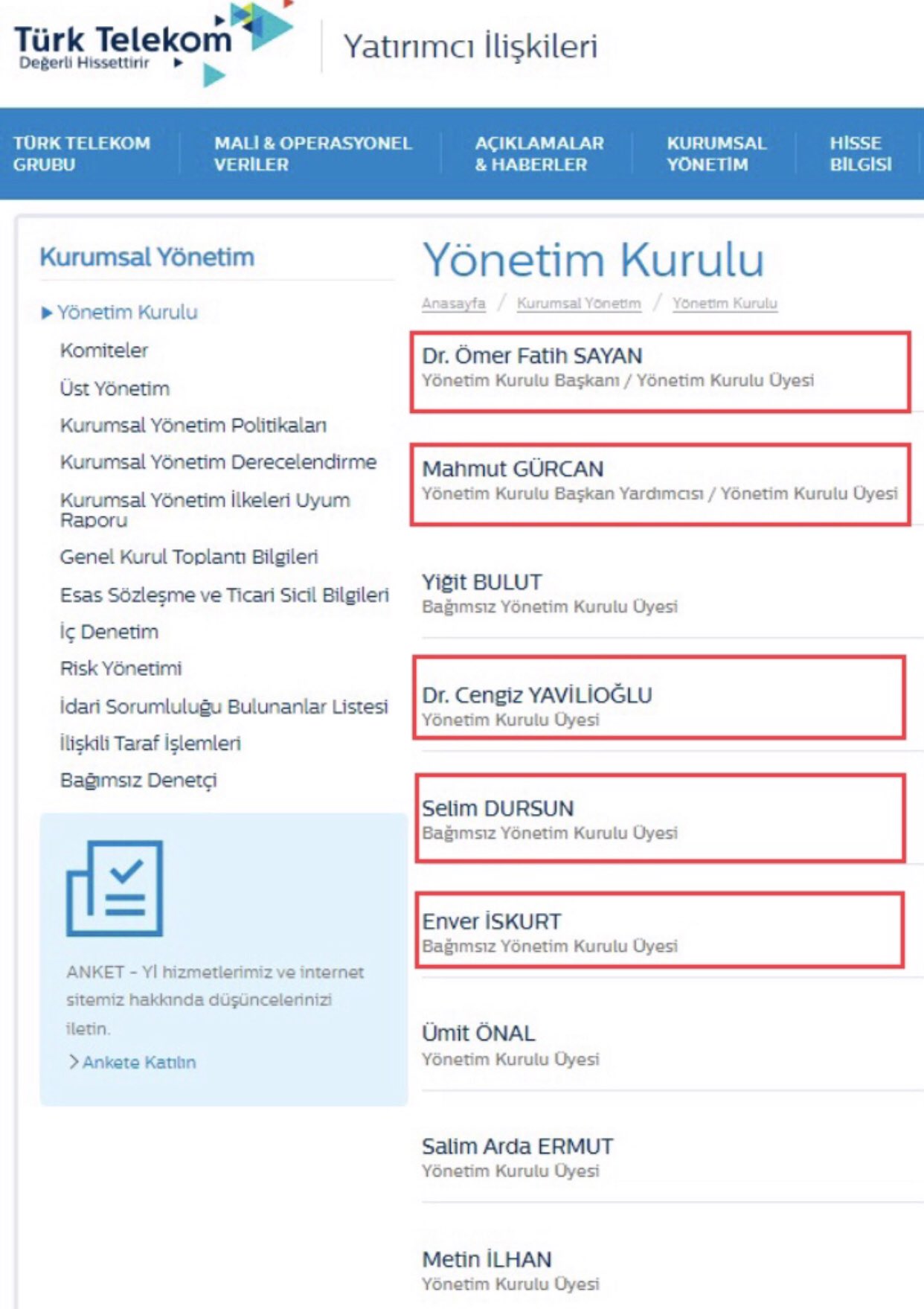This screenshot has width=924, height=1309.
Task: Open Mali & Operasyonel Veriler menu
Action: (x=312, y=154)
